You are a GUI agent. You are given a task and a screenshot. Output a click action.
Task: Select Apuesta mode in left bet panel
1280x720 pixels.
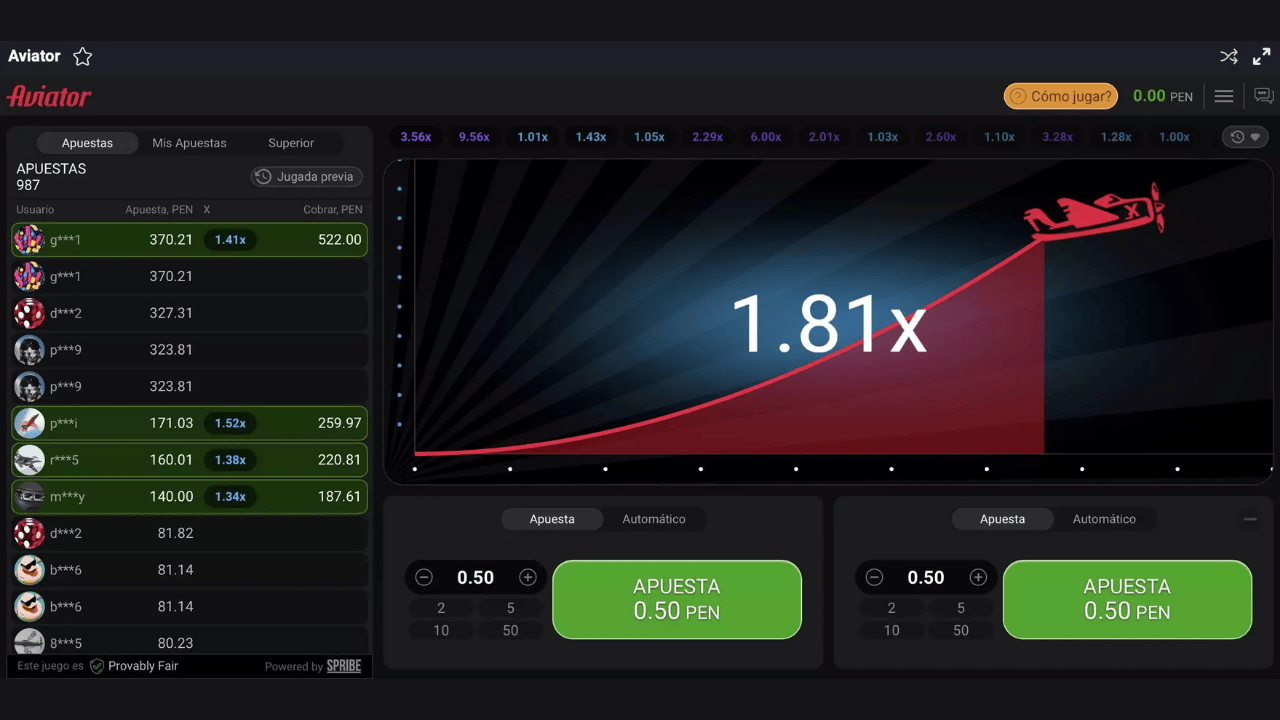pos(552,519)
